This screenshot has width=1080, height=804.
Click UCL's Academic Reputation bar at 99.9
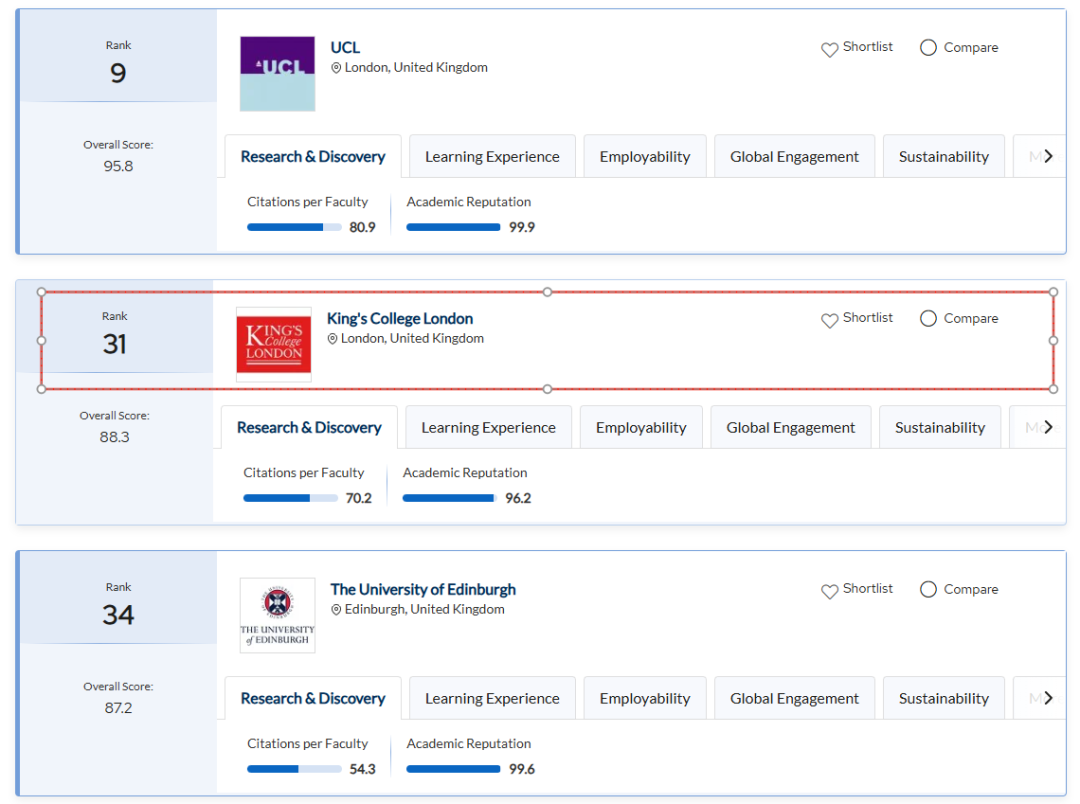453,227
